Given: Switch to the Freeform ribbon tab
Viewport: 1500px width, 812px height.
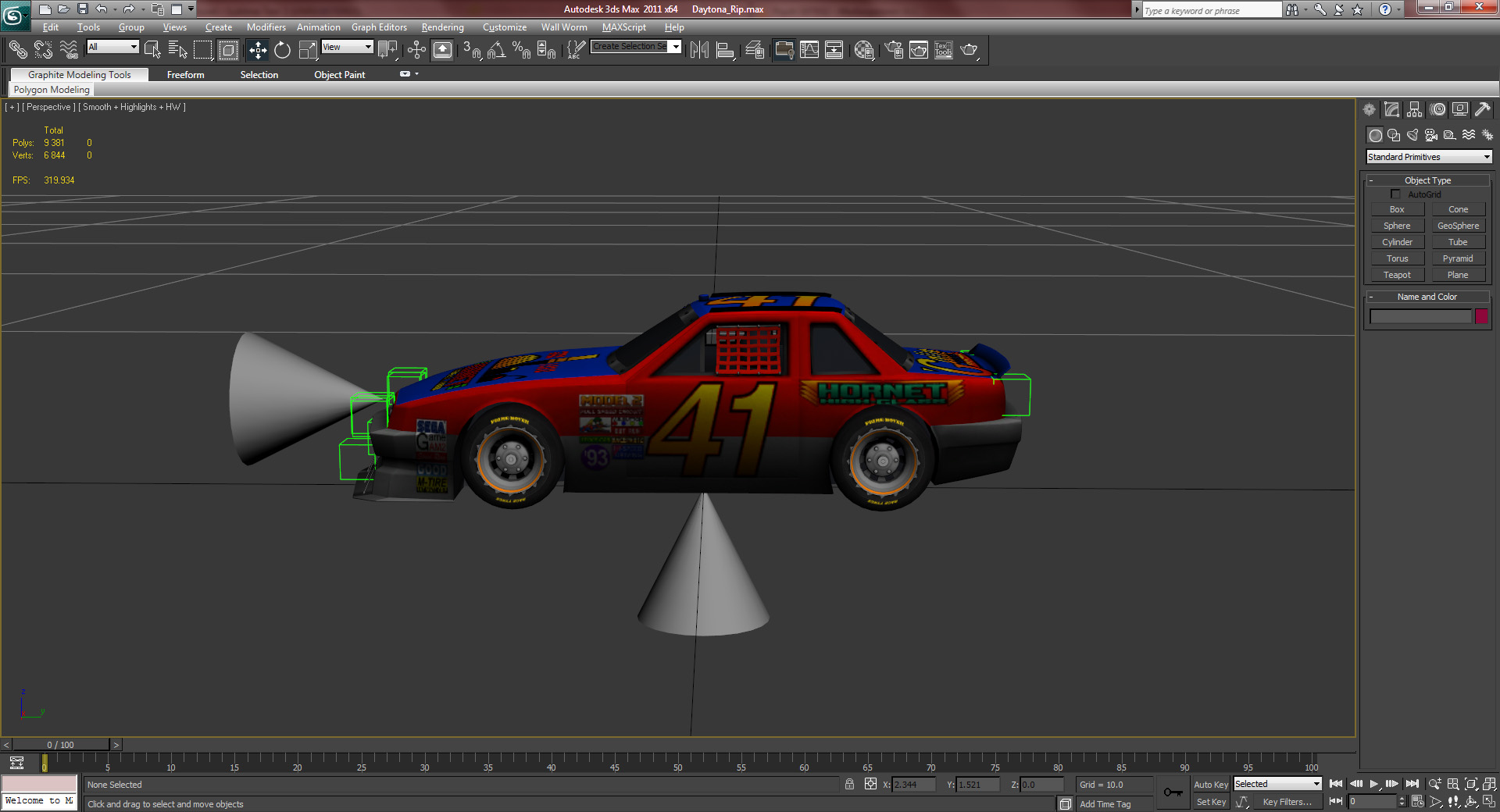Looking at the screenshot, I should click(x=186, y=75).
